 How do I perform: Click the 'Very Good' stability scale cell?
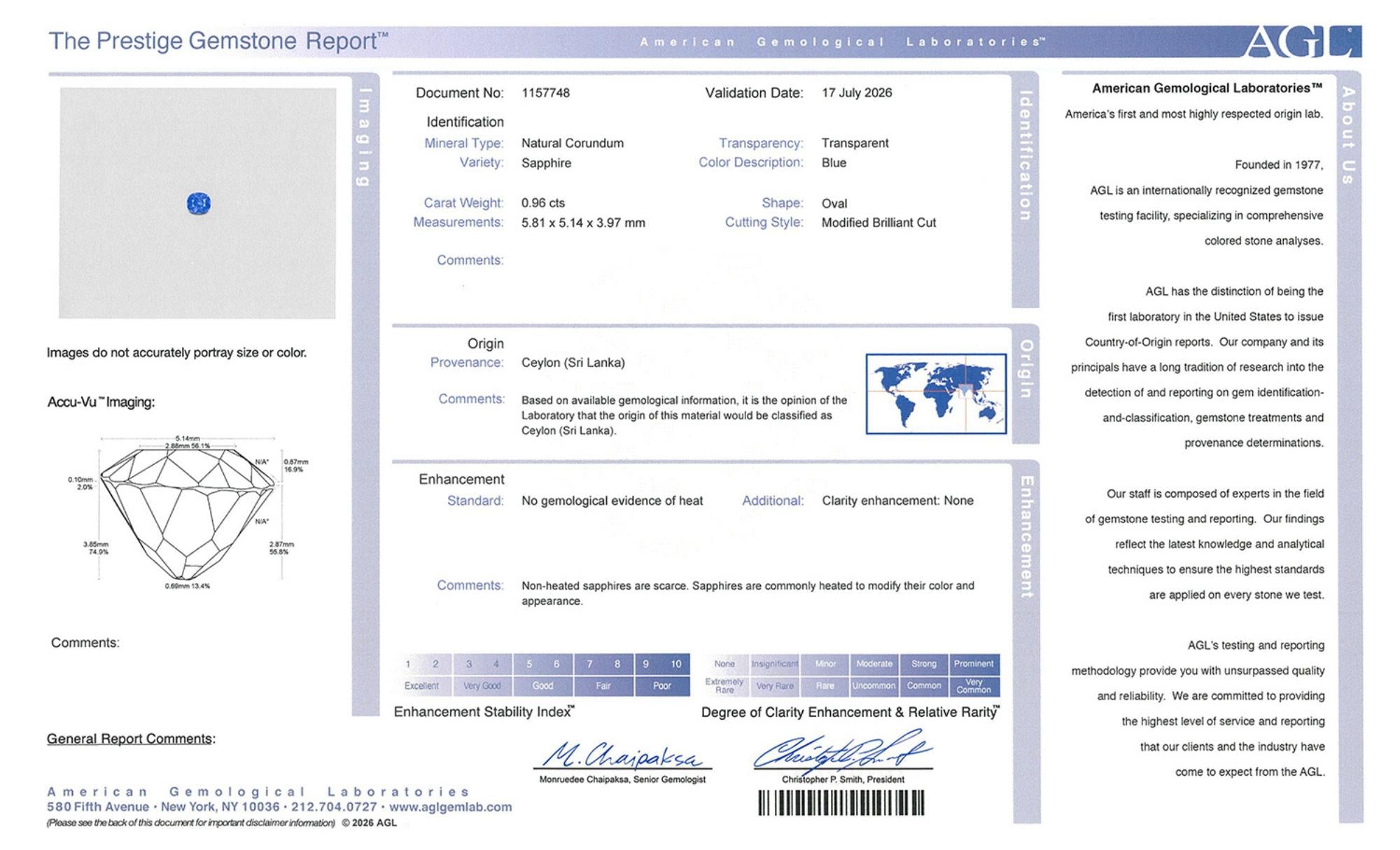[x=482, y=686]
